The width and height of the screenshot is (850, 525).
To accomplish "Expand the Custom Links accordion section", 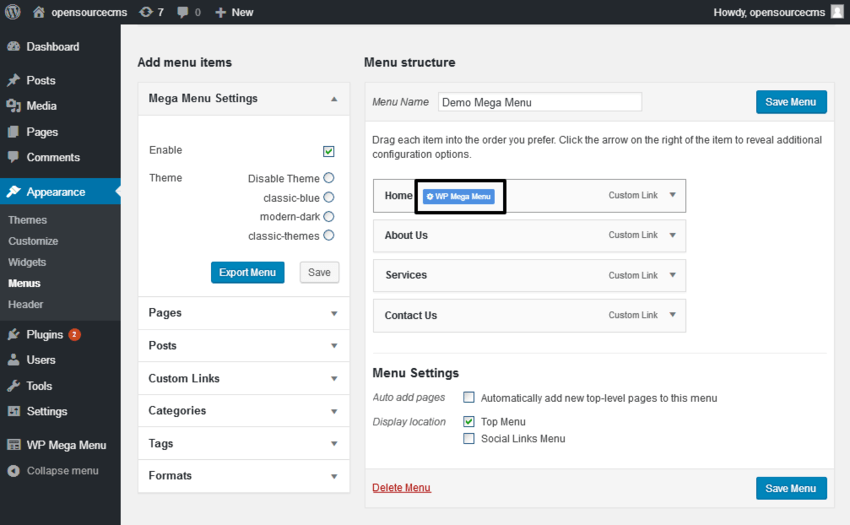I will pyautogui.click(x=334, y=379).
